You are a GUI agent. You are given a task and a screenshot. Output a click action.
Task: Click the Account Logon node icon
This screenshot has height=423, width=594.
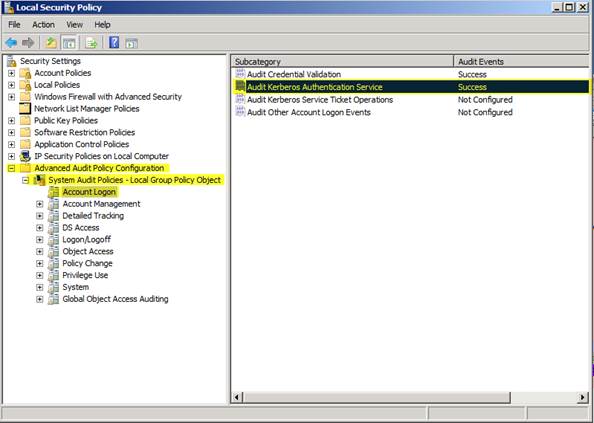click(54, 192)
